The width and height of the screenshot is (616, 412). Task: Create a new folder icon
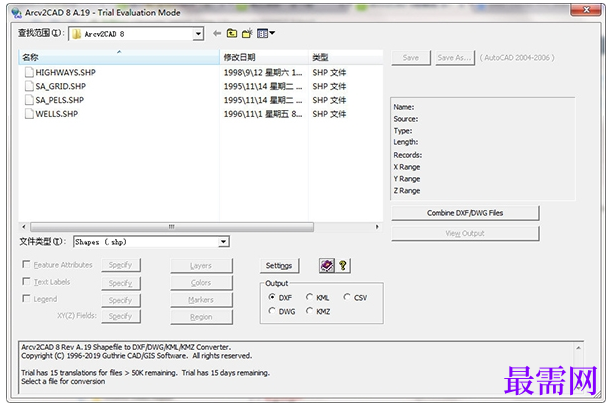[247, 33]
